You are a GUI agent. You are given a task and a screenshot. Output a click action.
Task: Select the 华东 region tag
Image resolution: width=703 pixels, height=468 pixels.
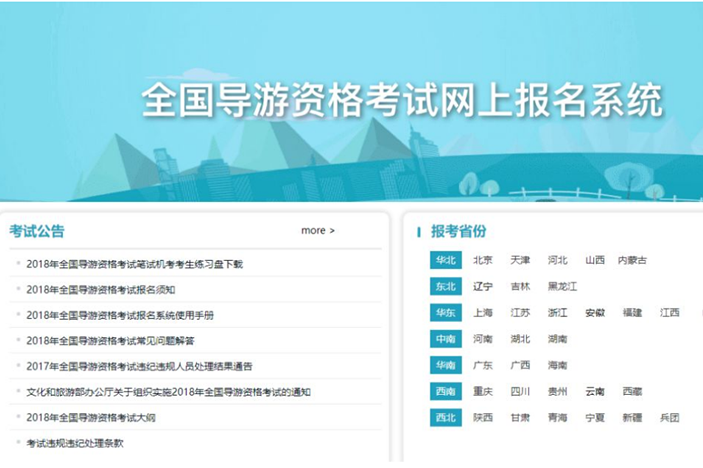(446, 312)
